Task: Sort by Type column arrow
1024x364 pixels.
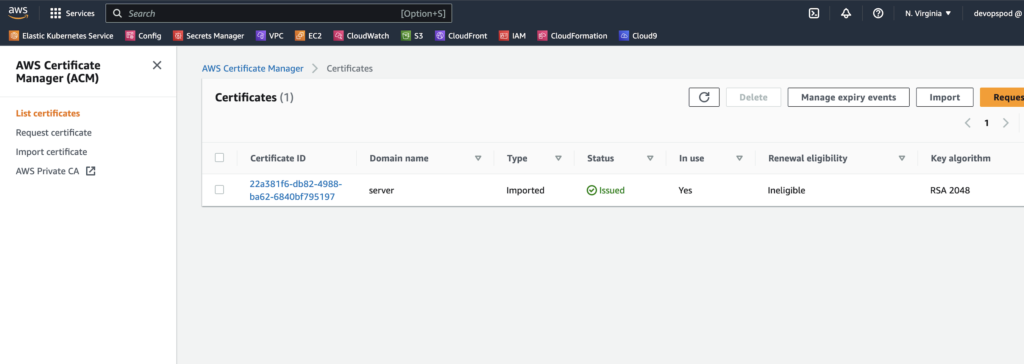Action: click(558, 158)
